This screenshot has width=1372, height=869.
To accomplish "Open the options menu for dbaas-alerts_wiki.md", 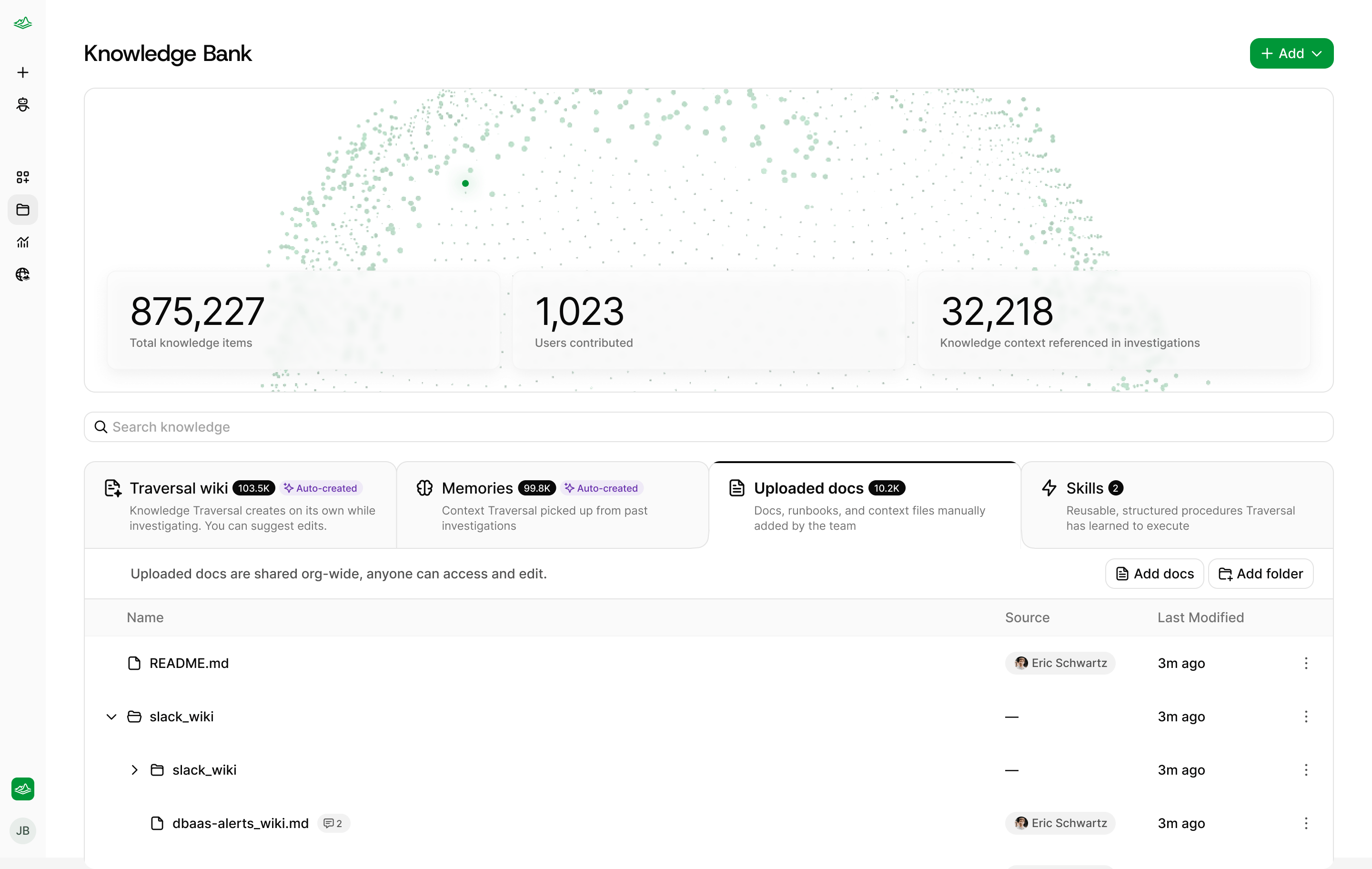I will 1306,823.
